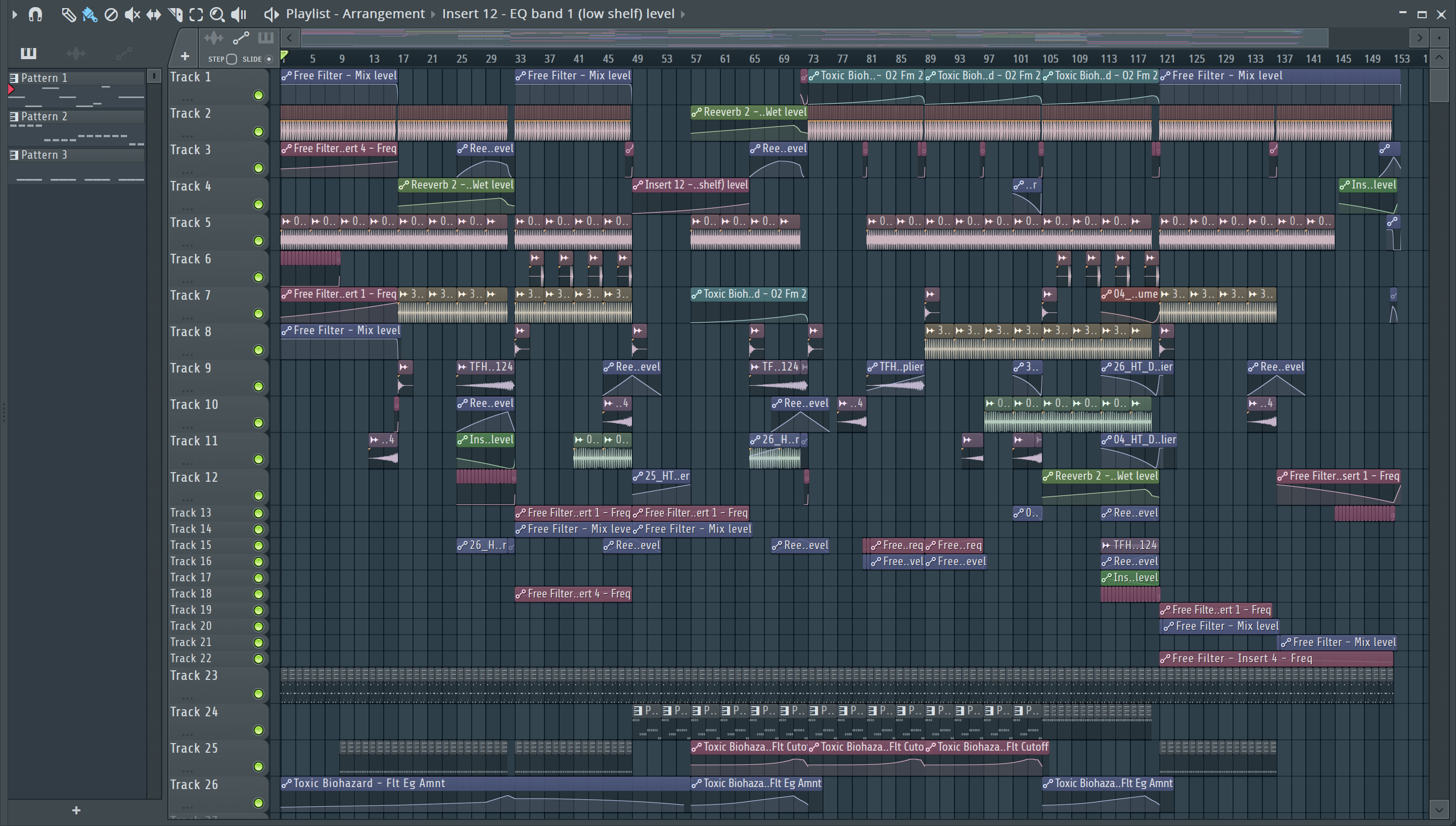1456x826 pixels.
Task: Select the Paint brush tool
Action: (89, 14)
